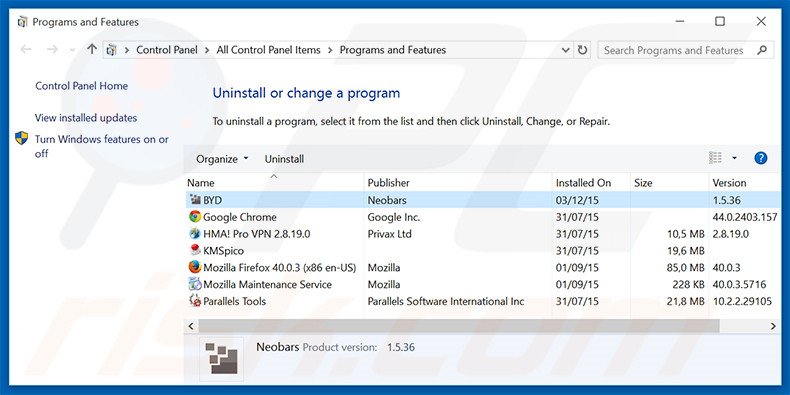Image resolution: width=790 pixels, height=395 pixels.
Task: Select the KMSpico entry name
Action: point(223,250)
